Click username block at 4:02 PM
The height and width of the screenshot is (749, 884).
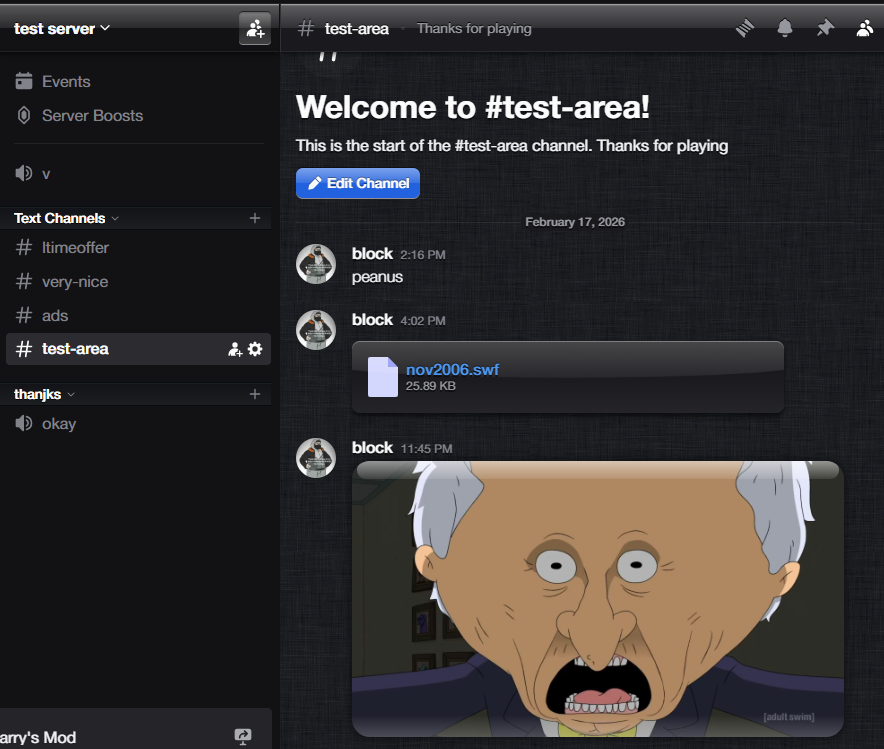click(372, 320)
